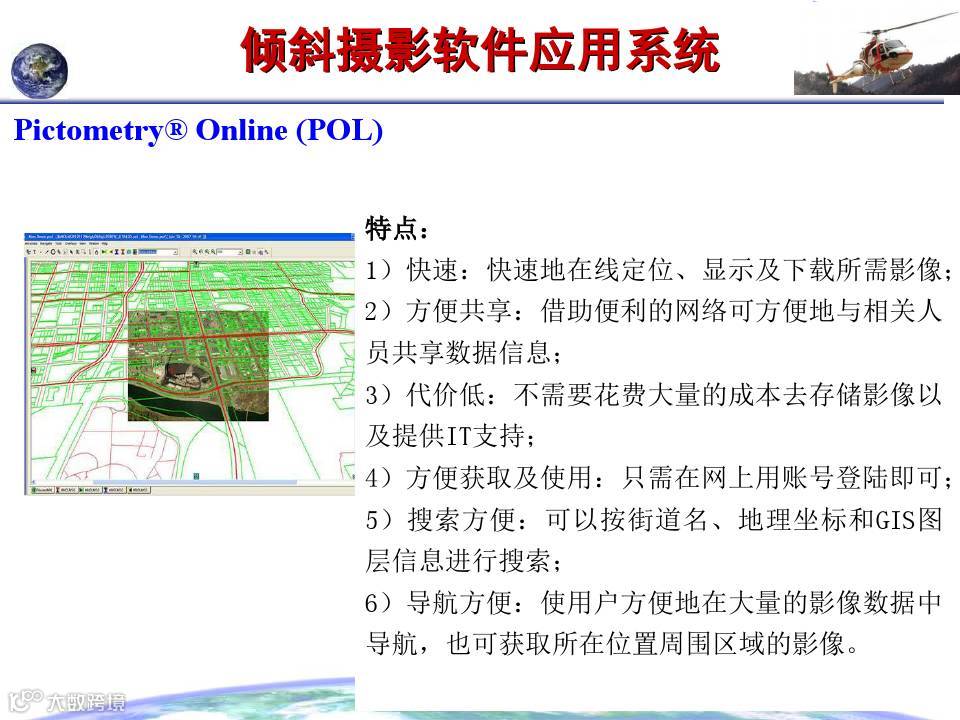Click the small teal marker icon on the map
The image size is (960, 720).
[197, 476]
